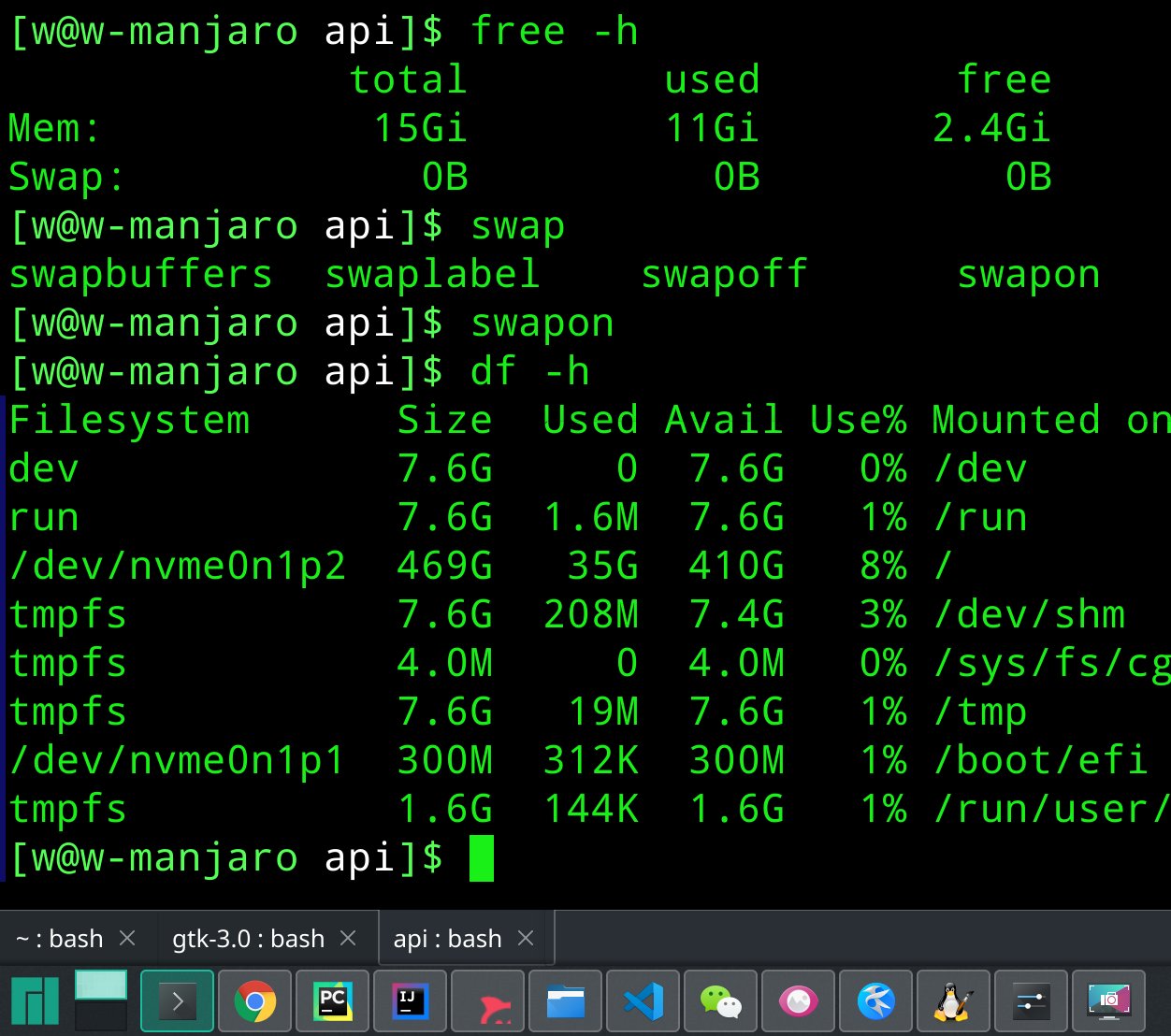Open the blue bird-logo app icon
This screenshot has height=1036, width=1171.
coord(876,1001)
